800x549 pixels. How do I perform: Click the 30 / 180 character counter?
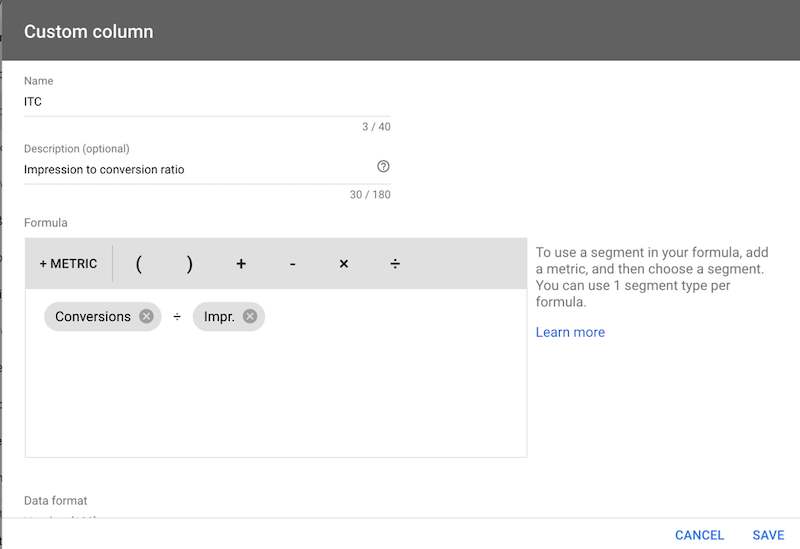click(370, 194)
